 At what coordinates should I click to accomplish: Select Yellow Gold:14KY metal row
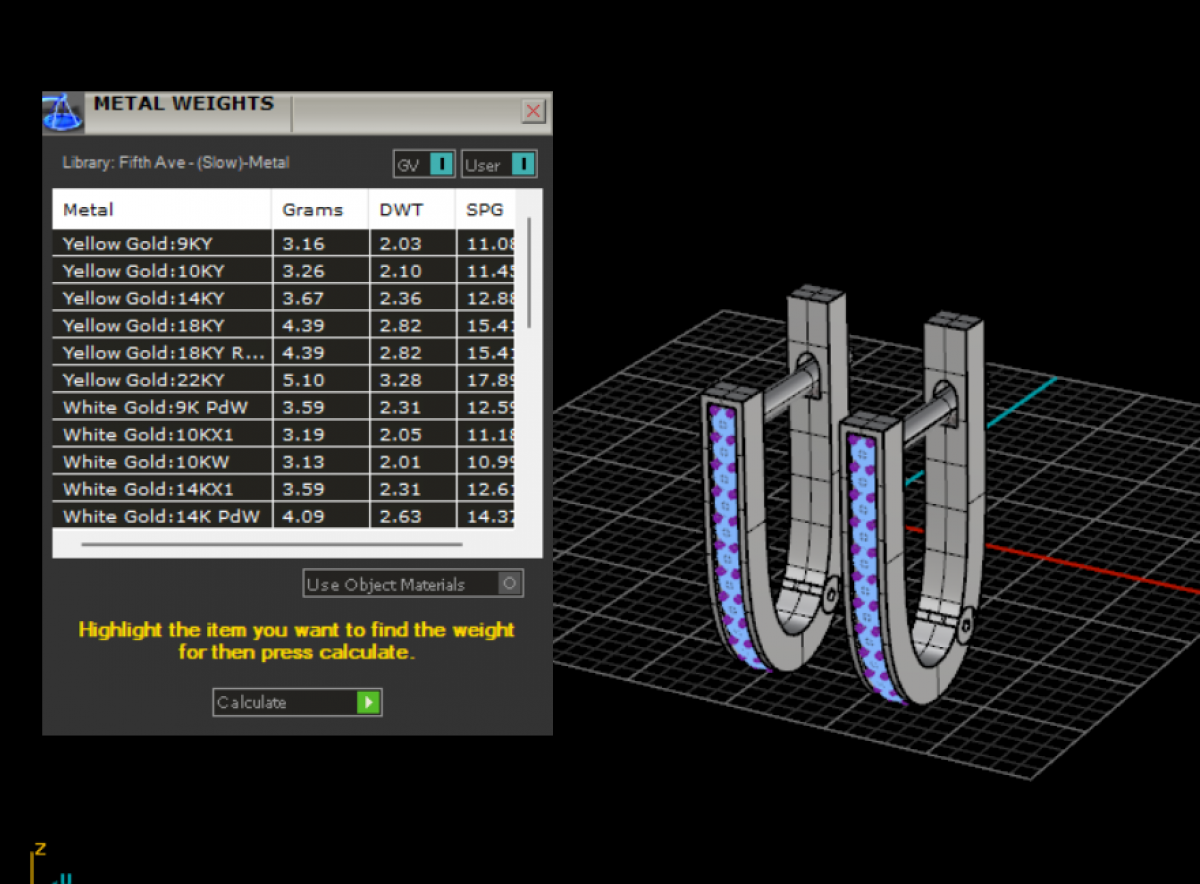click(x=160, y=298)
